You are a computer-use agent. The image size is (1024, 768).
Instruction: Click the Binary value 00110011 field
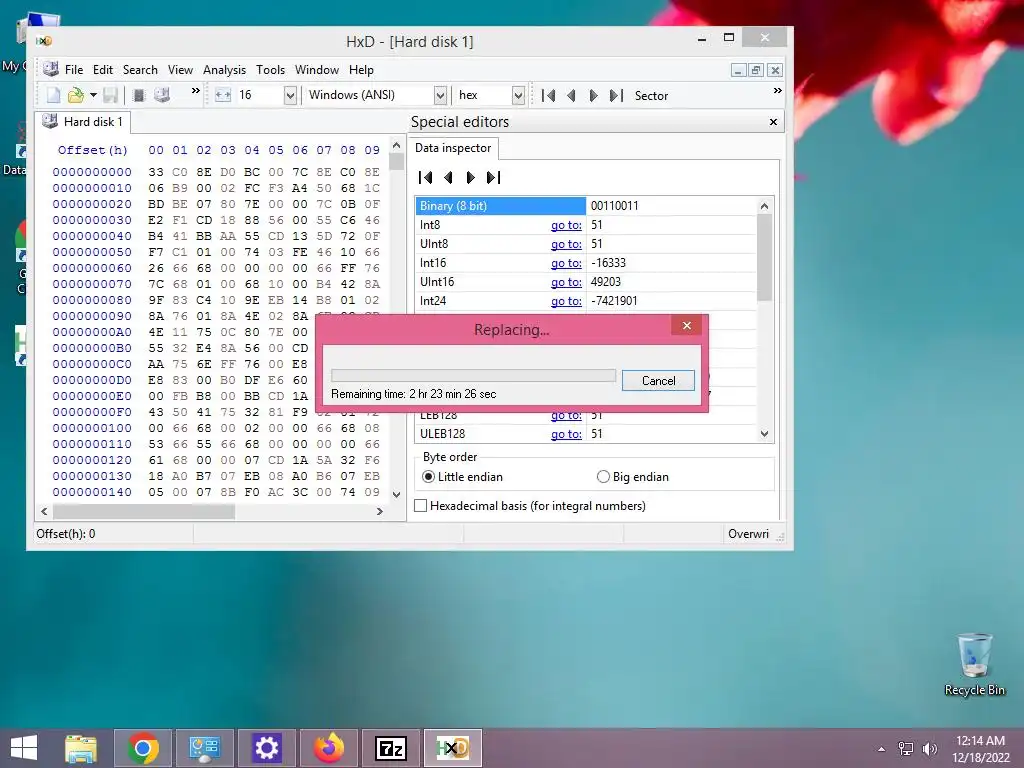(x=671, y=206)
